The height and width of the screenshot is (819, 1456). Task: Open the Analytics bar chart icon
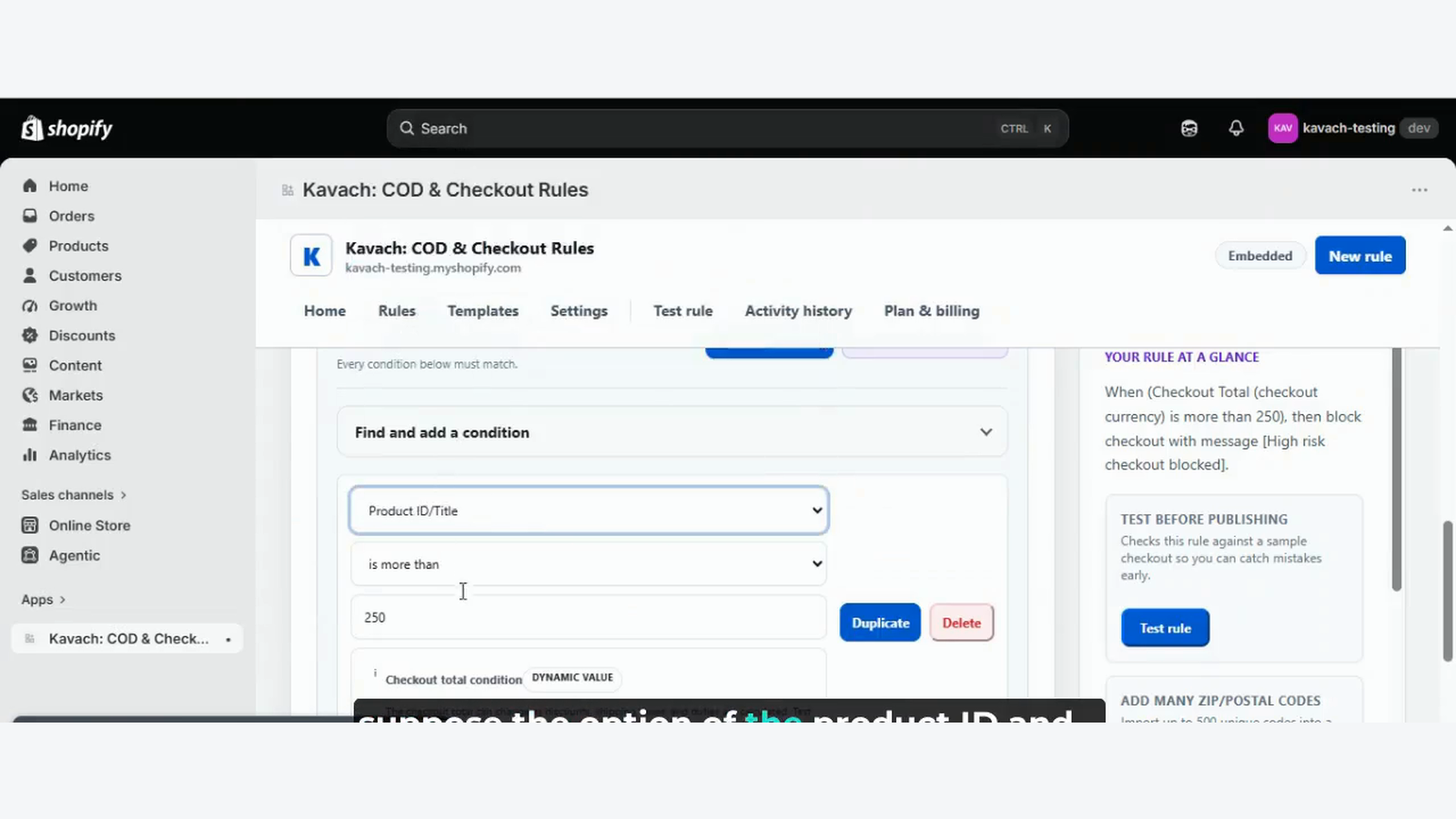click(x=30, y=455)
